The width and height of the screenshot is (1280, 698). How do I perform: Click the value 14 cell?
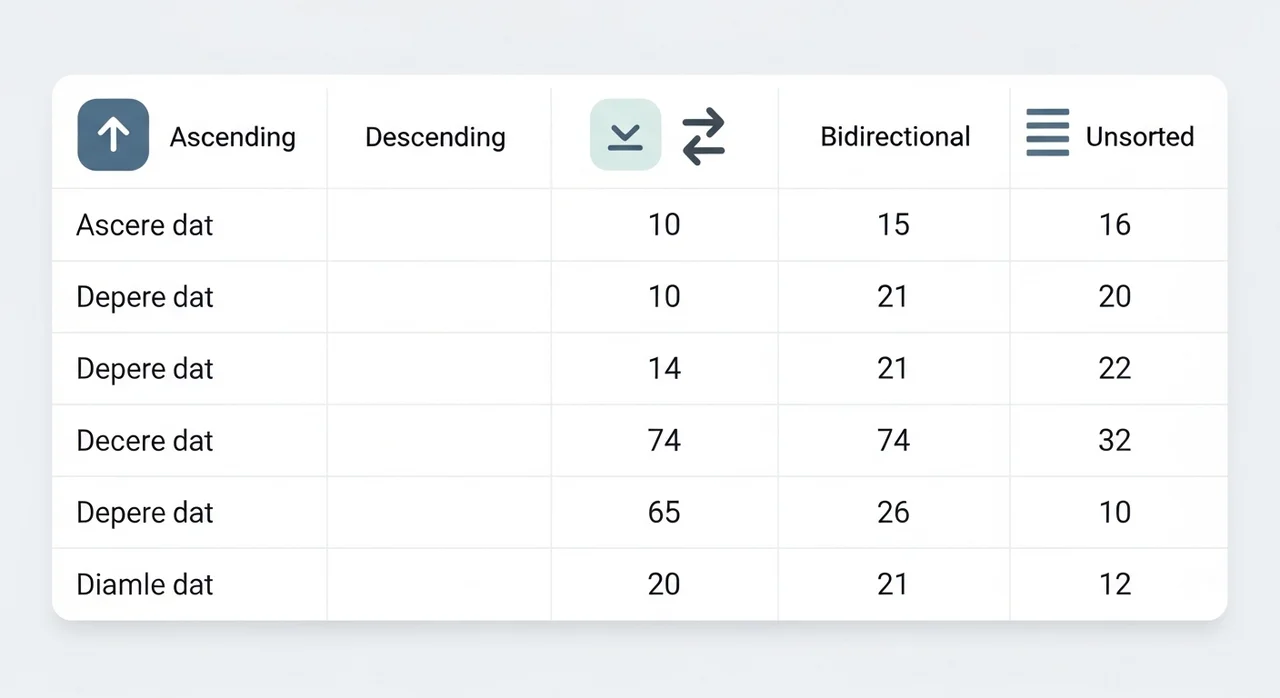pyautogui.click(x=664, y=369)
